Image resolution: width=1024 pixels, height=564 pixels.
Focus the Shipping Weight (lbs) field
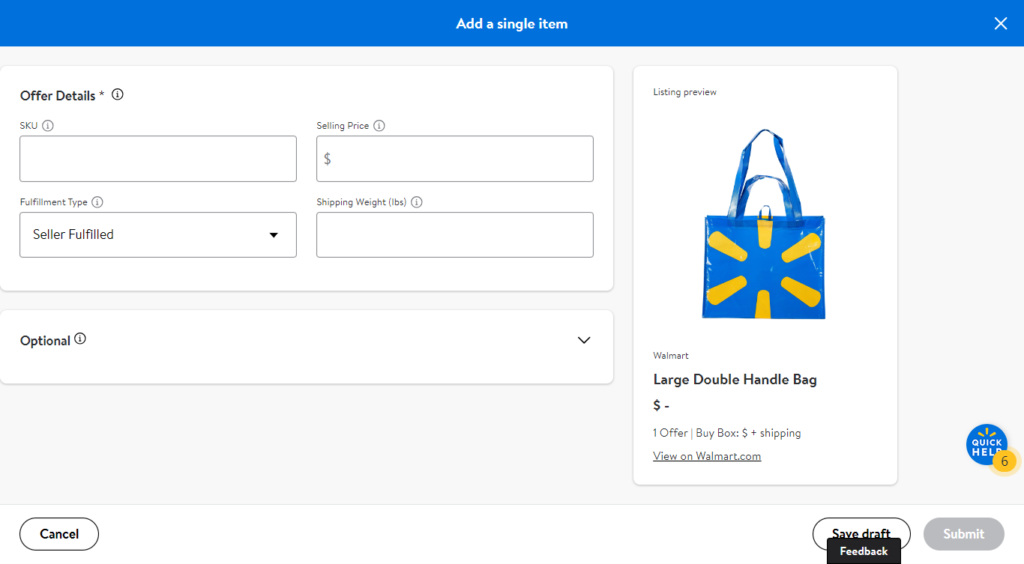point(455,235)
